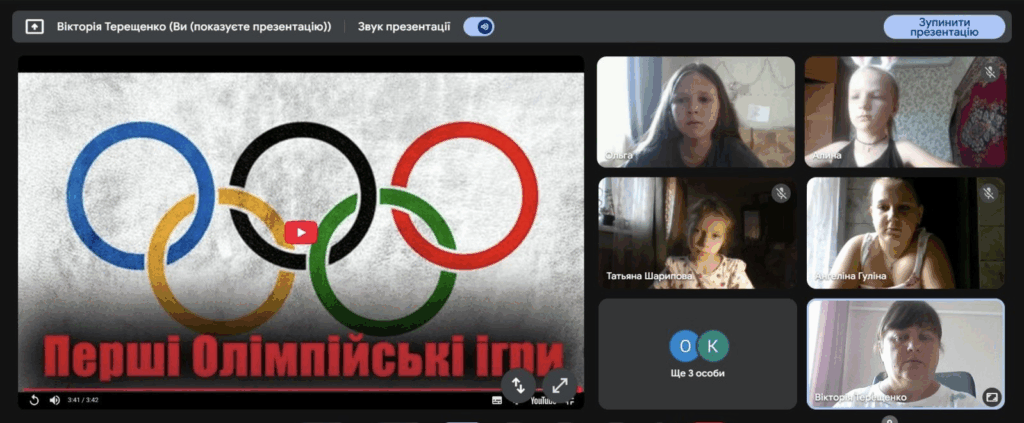Image resolution: width=1024 pixels, height=423 pixels.
Task: Click the self-view minimize icon on Вікторія's tile
Action: coord(991,396)
